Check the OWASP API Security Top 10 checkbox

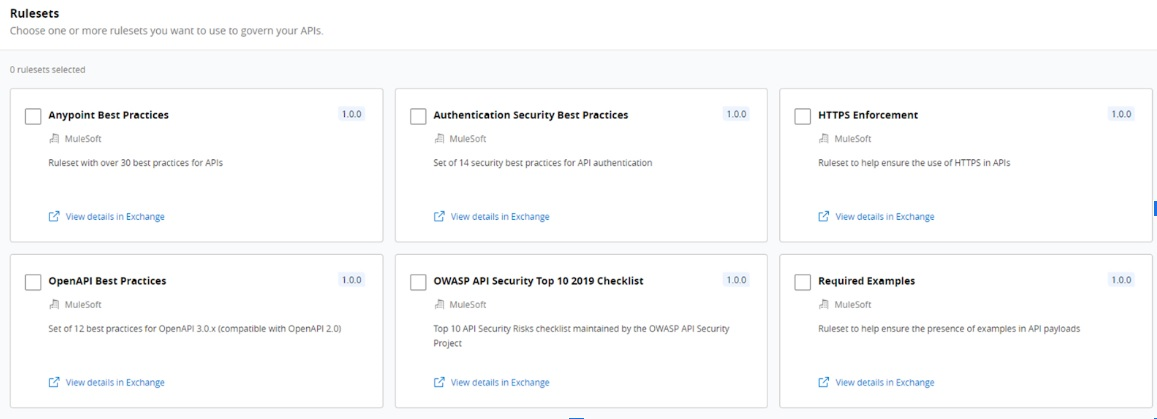click(x=418, y=282)
